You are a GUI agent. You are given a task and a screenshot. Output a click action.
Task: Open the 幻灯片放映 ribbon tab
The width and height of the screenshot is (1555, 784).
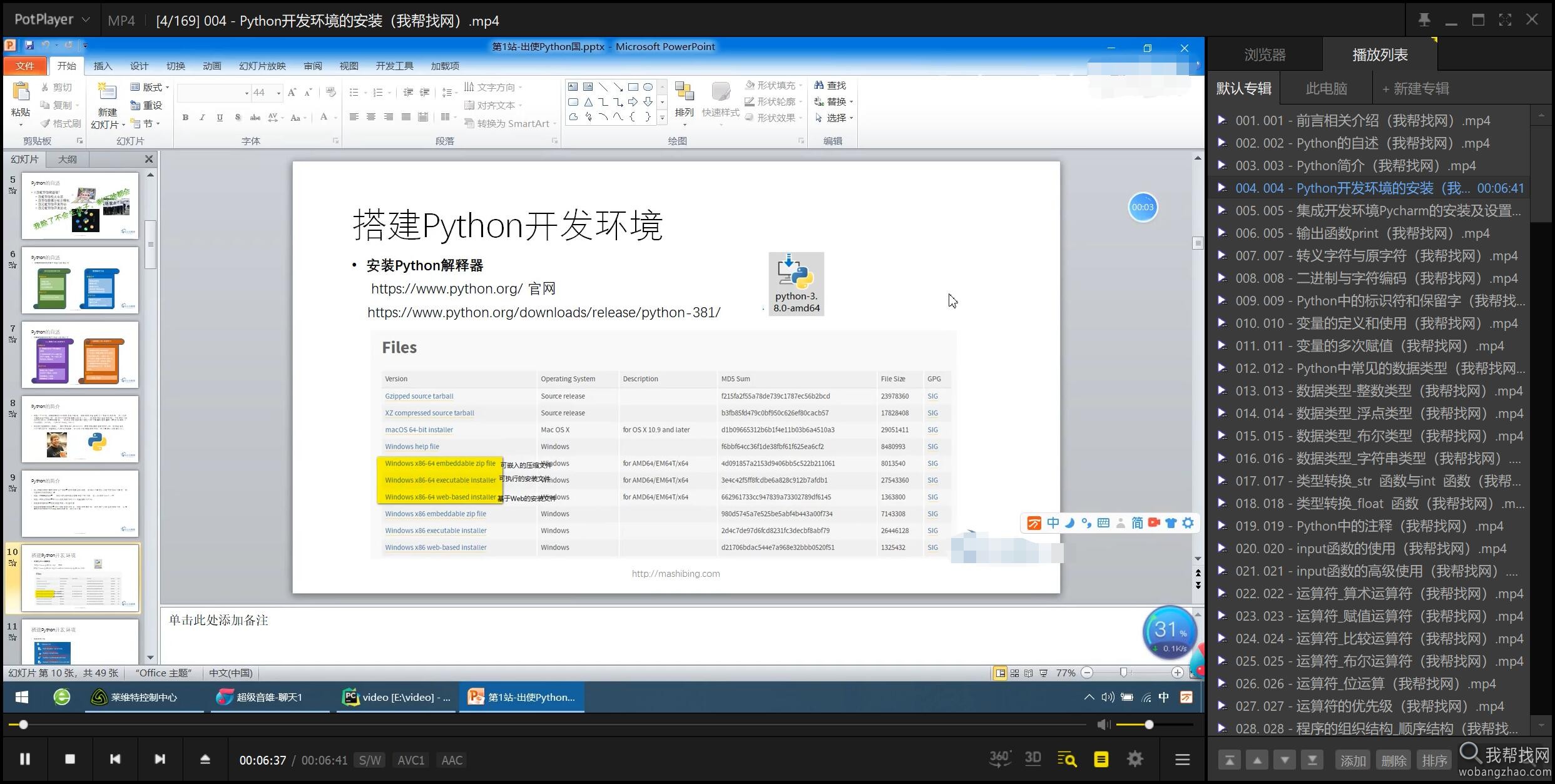pyautogui.click(x=262, y=66)
